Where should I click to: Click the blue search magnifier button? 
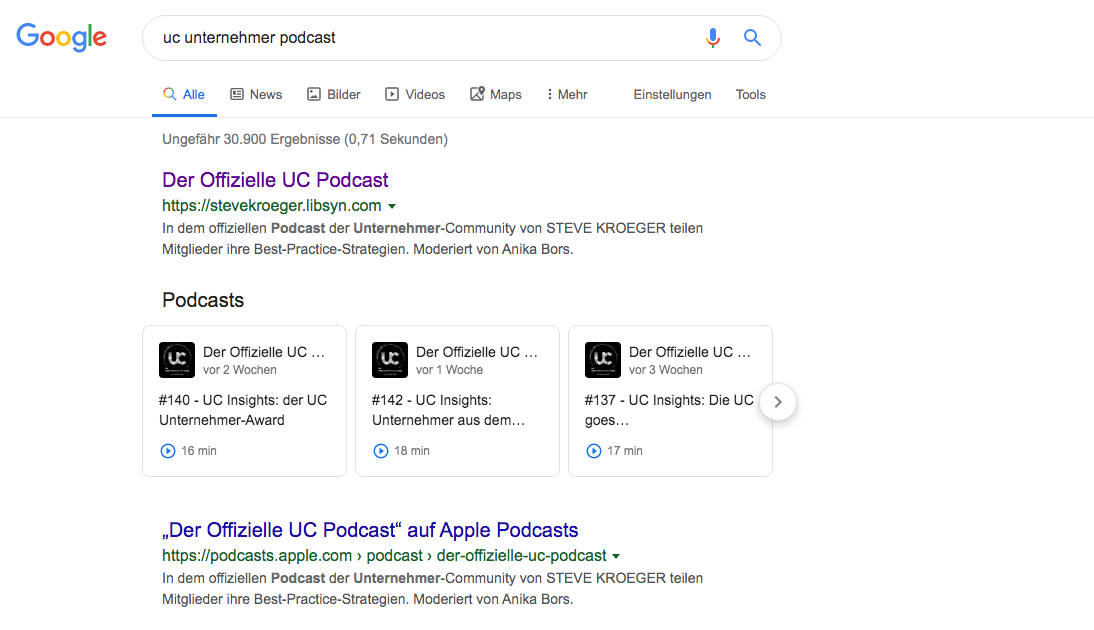(x=752, y=38)
